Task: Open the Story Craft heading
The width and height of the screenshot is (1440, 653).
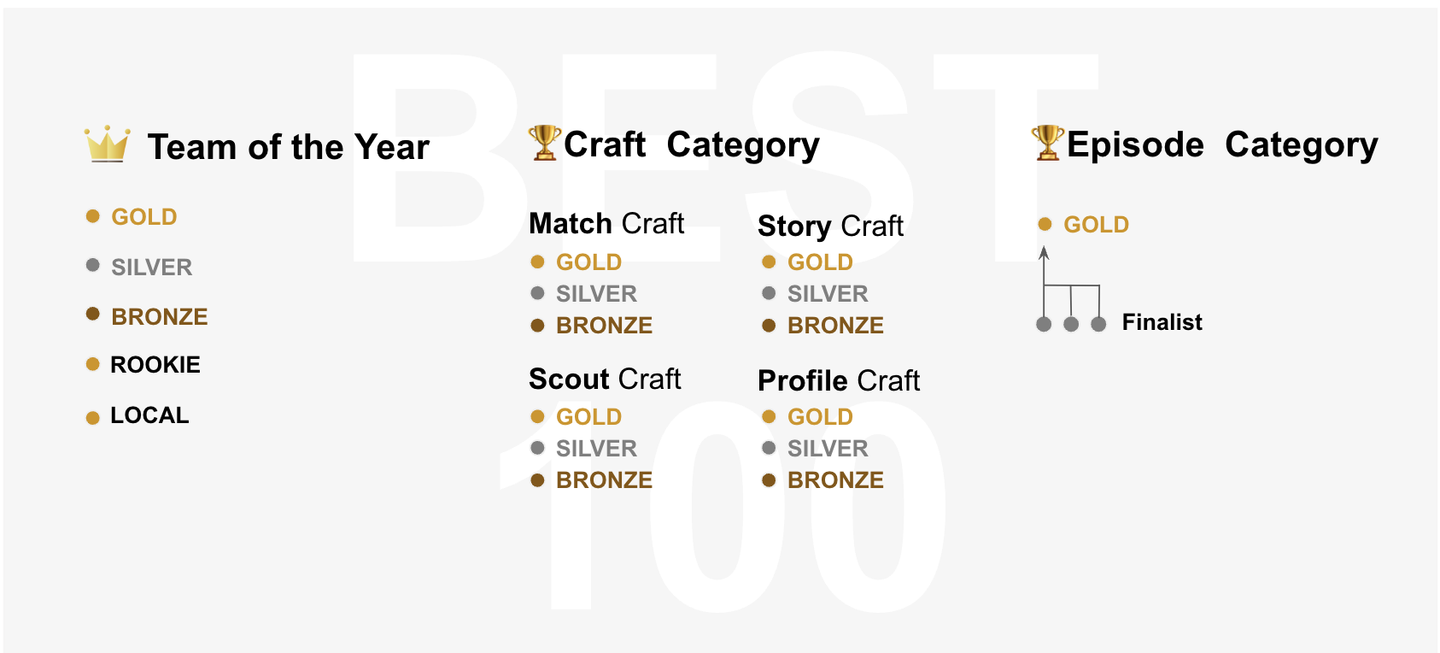Action: [x=830, y=226]
